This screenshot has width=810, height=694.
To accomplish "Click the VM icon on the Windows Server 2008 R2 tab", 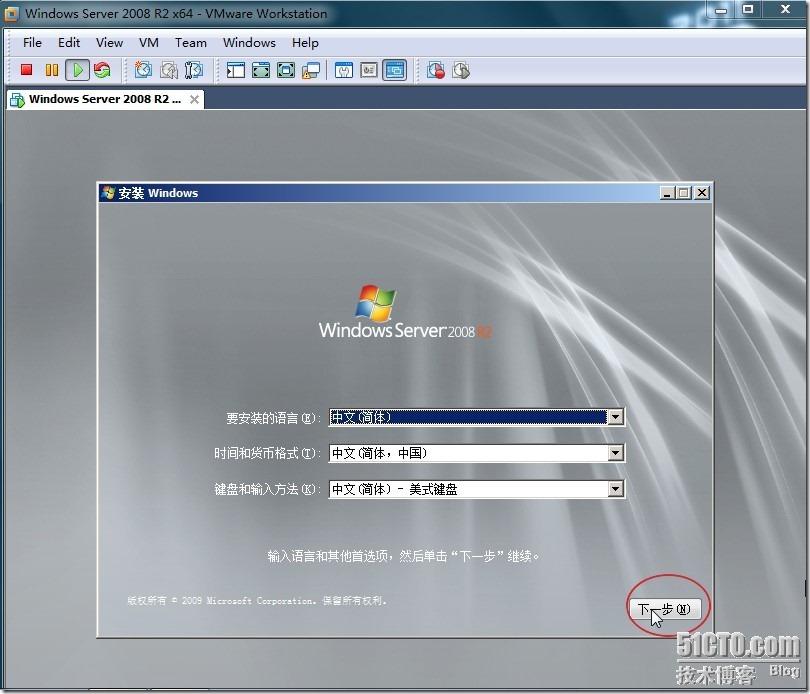I will 17,100.
